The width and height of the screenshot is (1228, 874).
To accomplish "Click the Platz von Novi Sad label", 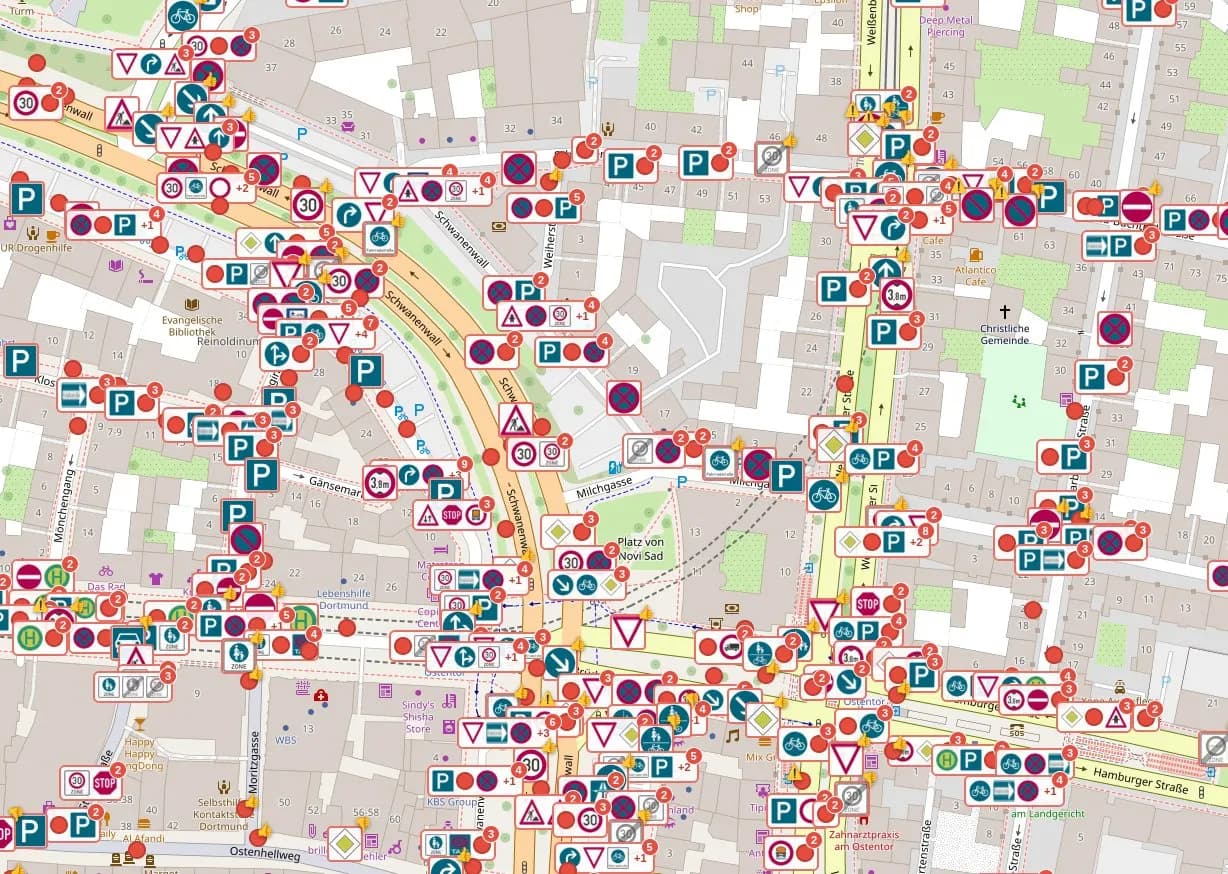I will pyautogui.click(x=641, y=548).
